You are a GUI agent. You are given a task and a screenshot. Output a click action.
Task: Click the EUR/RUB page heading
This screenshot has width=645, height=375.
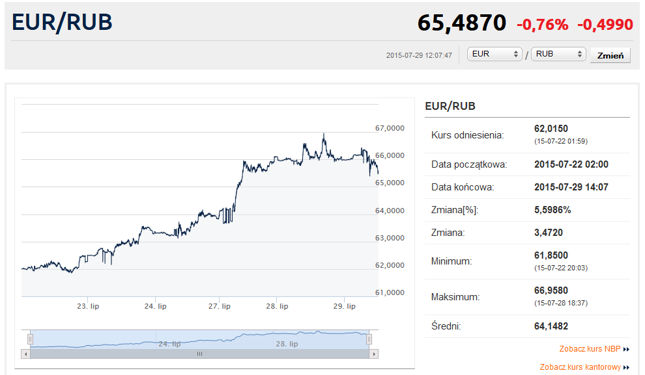62,22
